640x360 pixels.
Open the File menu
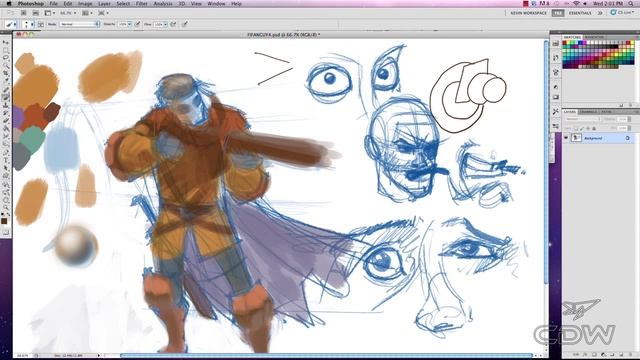click(53, 4)
